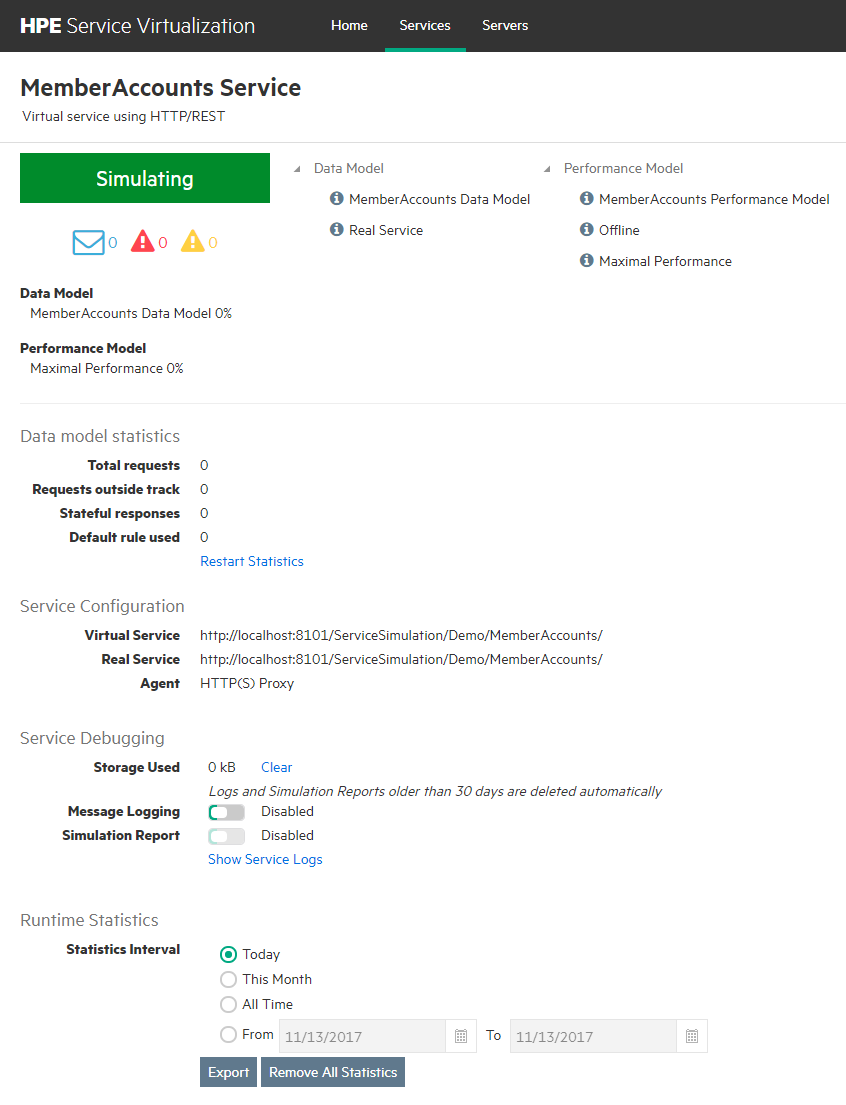The width and height of the screenshot is (846, 1105).
Task: Select the All Time radio button
Action: (x=229, y=1004)
